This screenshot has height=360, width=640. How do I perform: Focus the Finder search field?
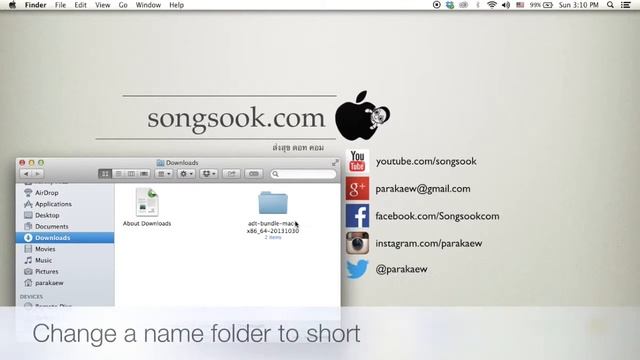click(303, 174)
